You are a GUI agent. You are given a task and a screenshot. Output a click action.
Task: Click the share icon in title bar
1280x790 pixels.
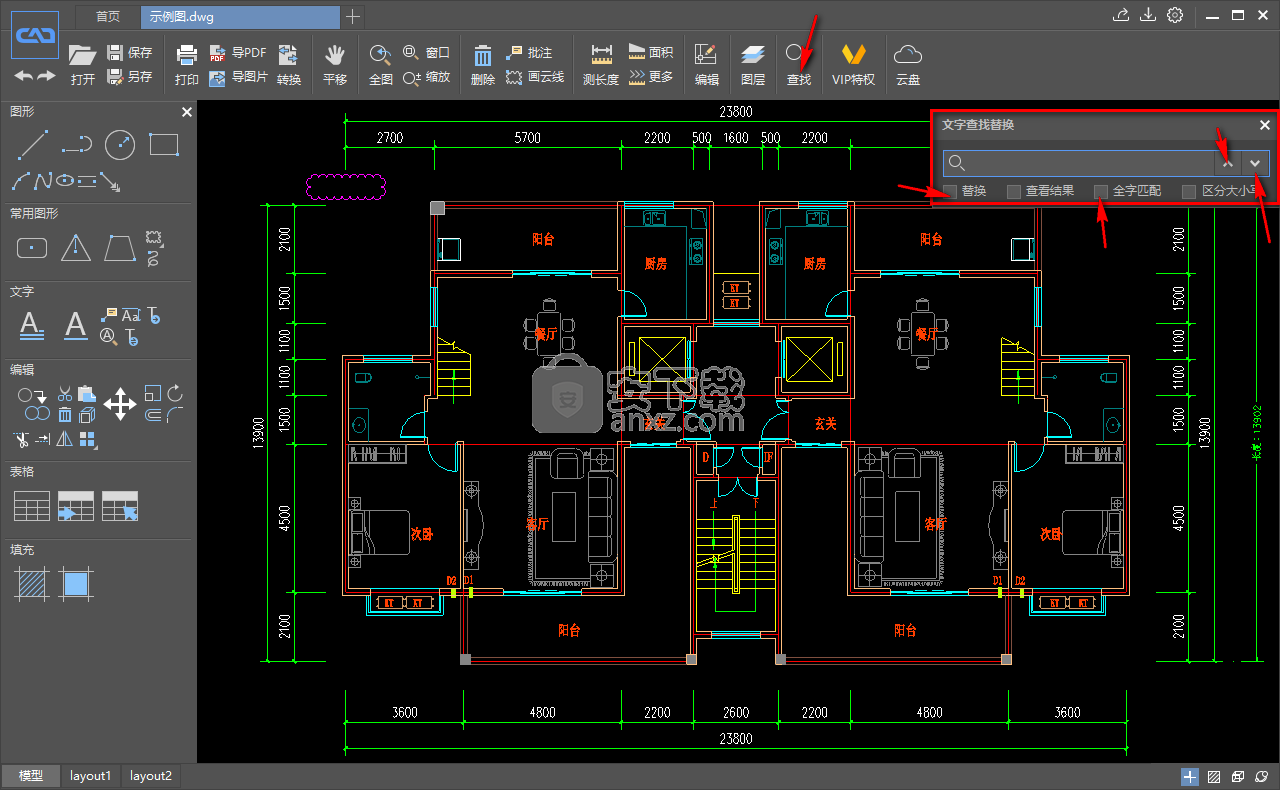(1121, 15)
